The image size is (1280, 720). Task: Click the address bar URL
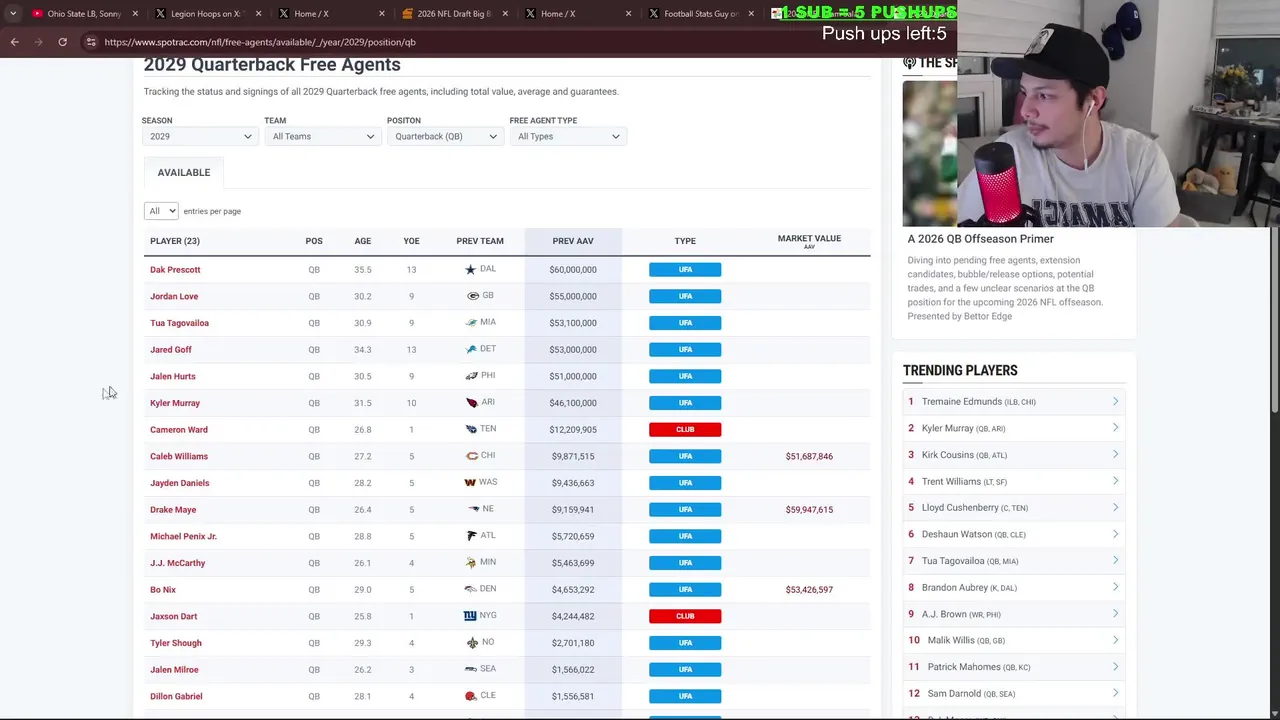[x=260, y=42]
